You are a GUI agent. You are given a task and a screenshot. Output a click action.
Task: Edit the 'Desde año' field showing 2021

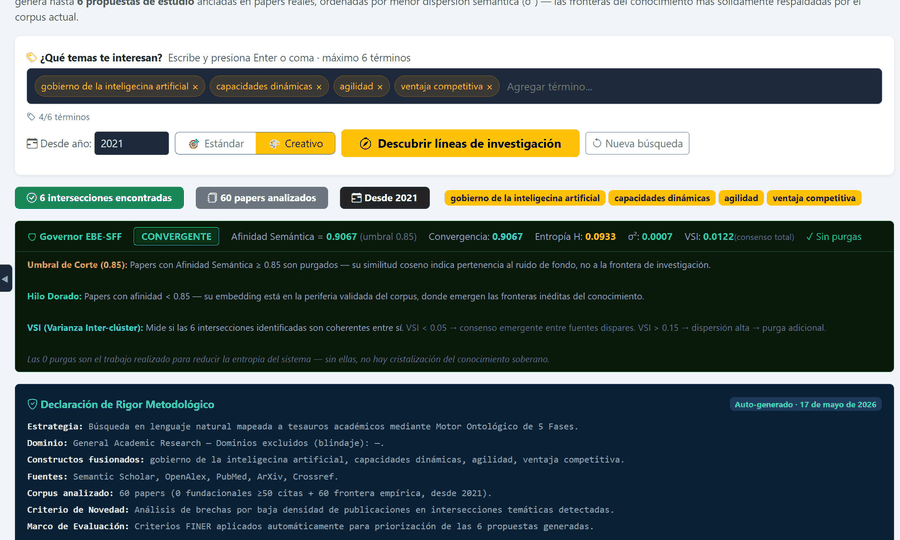coord(131,143)
